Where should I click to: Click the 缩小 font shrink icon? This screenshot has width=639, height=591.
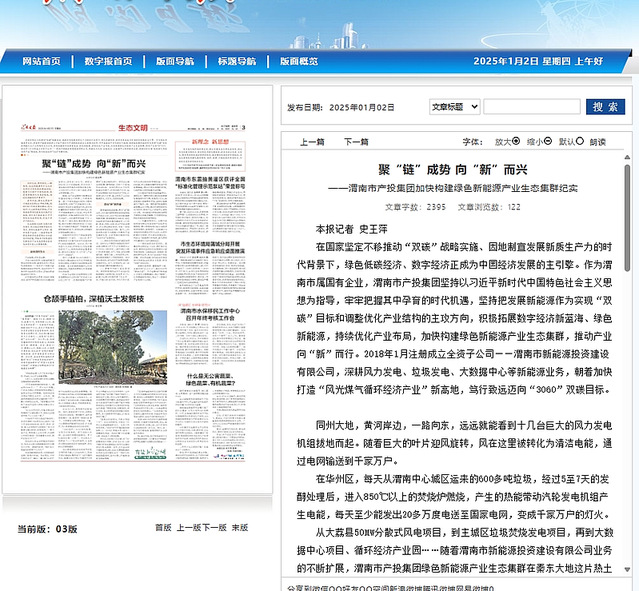[548, 142]
